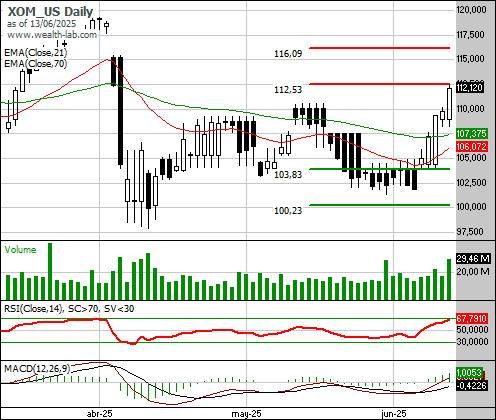Image resolution: width=496 pixels, height=420 pixels.
Task: Click the 120,000 price axis label
Action: coord(471,10)
